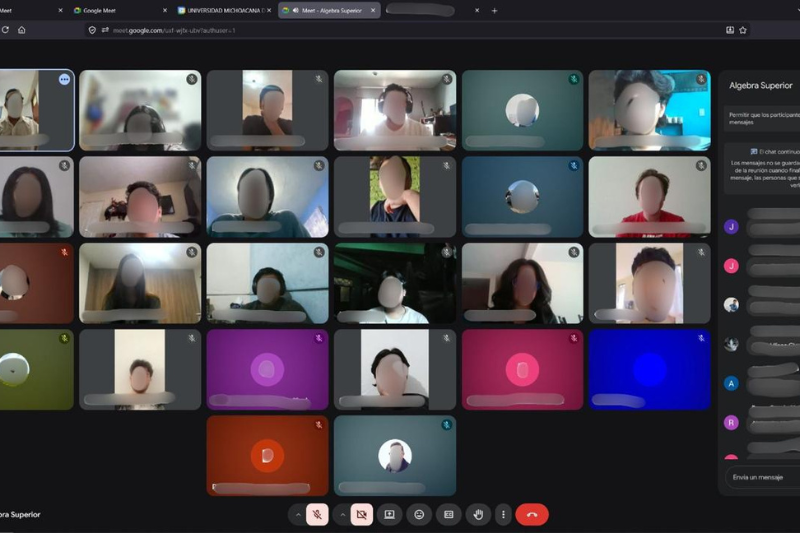Toggle closed captions button
This screenshot has width=800, height=533.
pyautogui.click(x=449, y=514)
